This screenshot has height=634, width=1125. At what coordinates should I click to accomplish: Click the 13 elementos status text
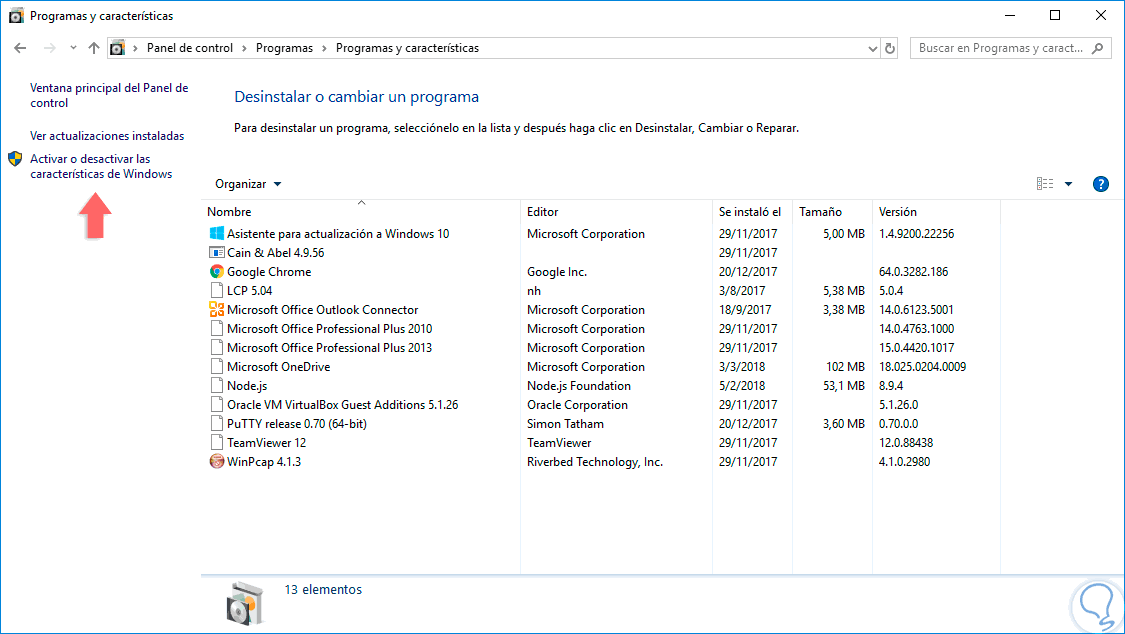(323, 590)
